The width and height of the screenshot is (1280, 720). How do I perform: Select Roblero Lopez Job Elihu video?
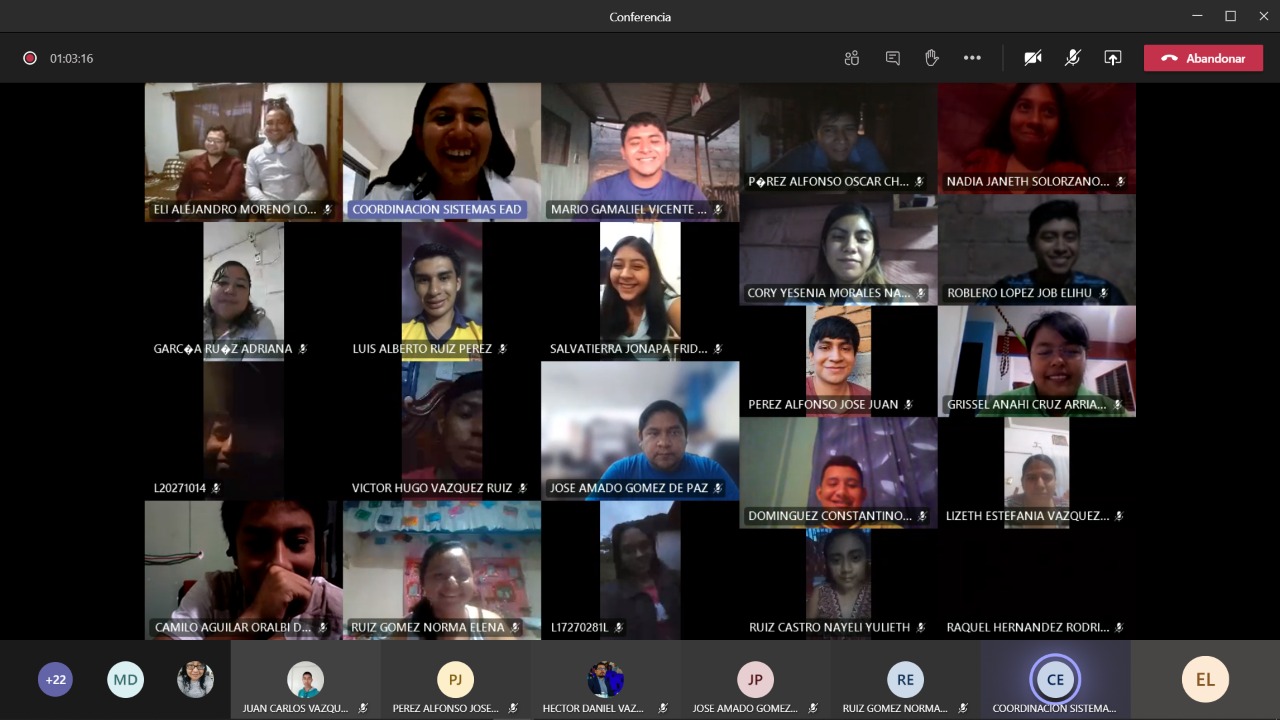(1037, 250)
